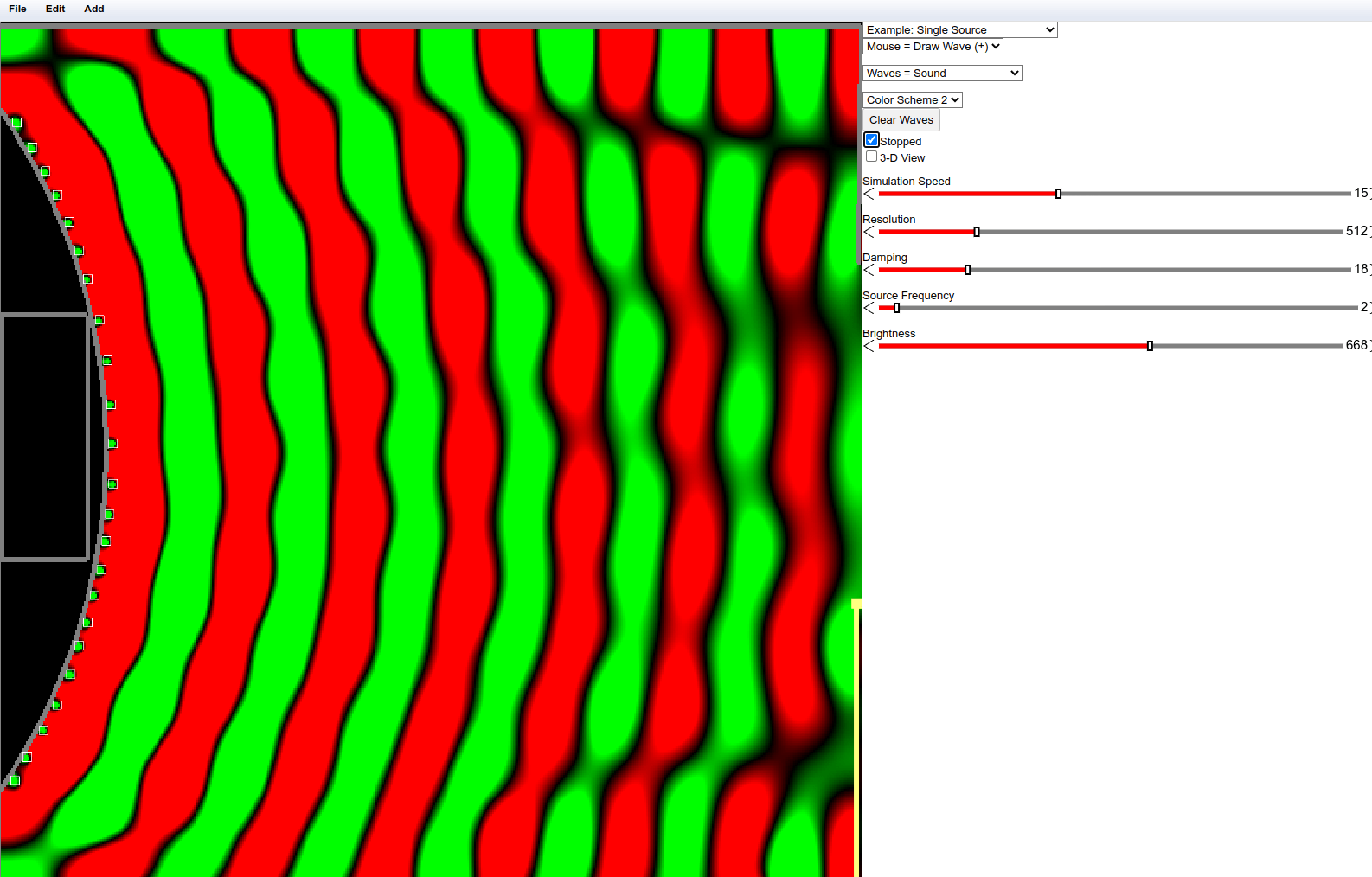Click the Resolution slider handle
Screen dimensions: 1372x877
pyautogui.click(x=977, y=232)
